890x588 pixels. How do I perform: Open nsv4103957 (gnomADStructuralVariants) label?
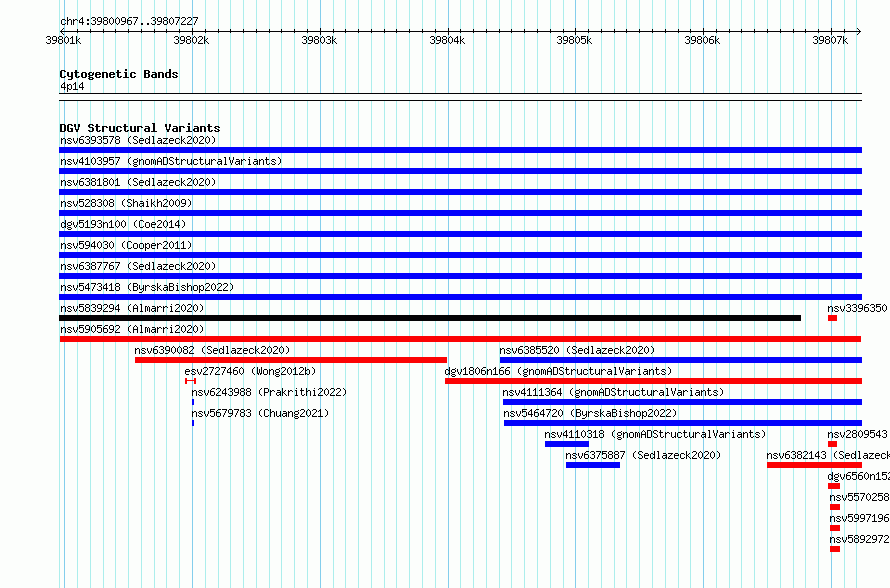point(171,161)
